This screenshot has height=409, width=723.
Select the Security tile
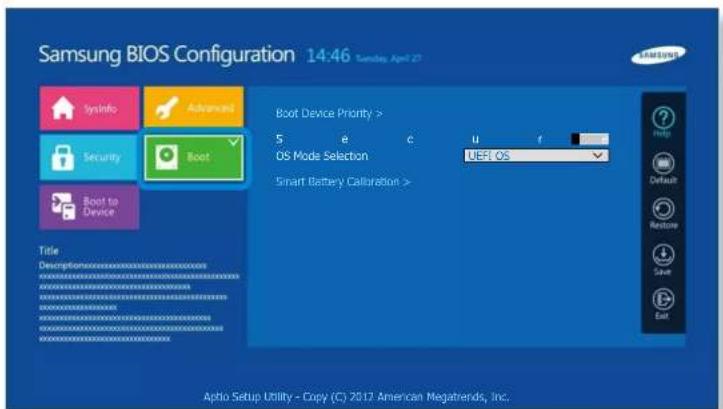point(89,157)
